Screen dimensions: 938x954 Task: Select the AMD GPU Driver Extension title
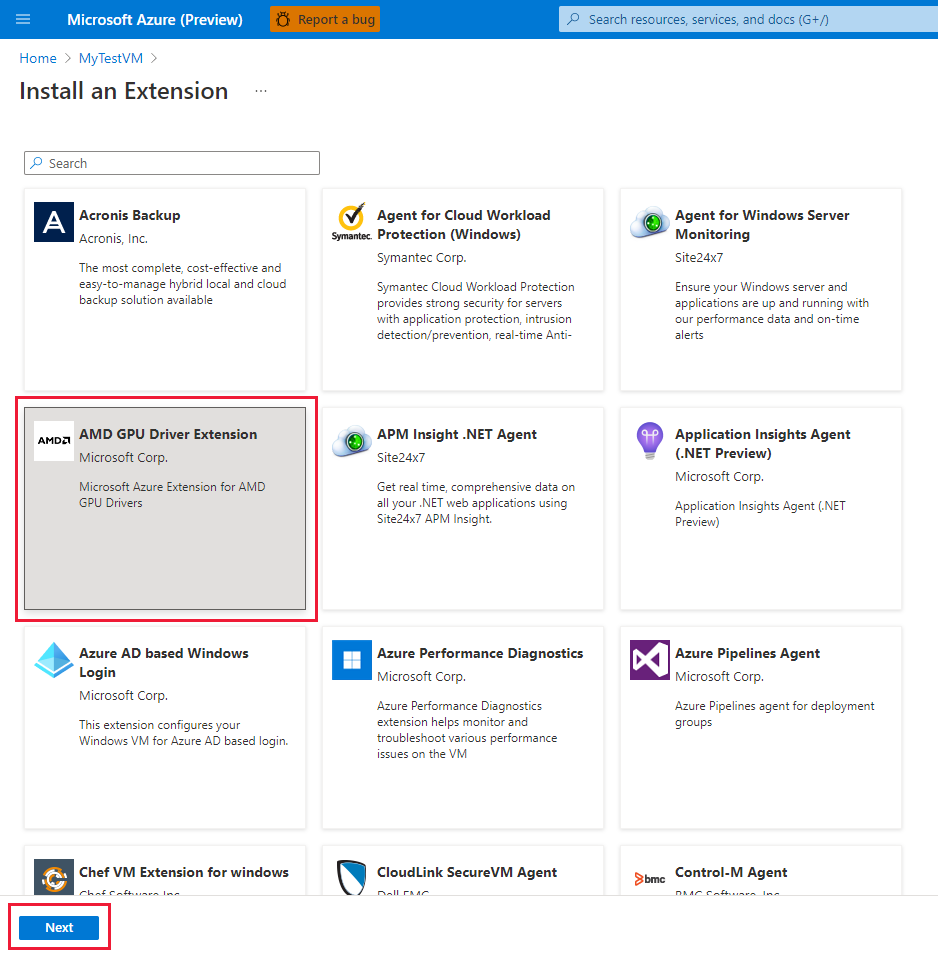(168, 434)
